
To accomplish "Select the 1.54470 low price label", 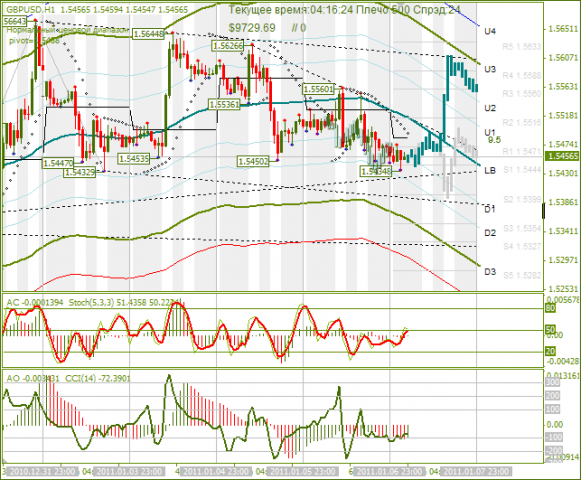I will click(x=58, y=162).
